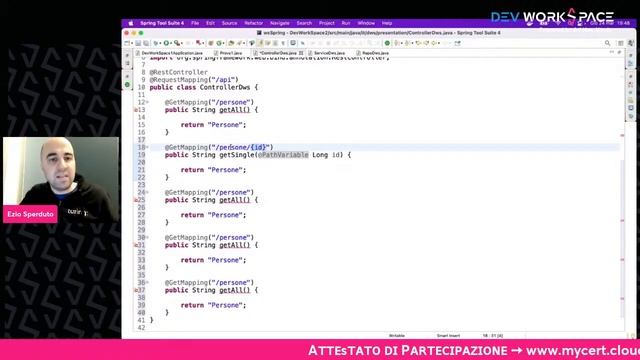The image size is (640, 360).
Task: Click the Save All toolbar icon
Action: tap(146, 43)
